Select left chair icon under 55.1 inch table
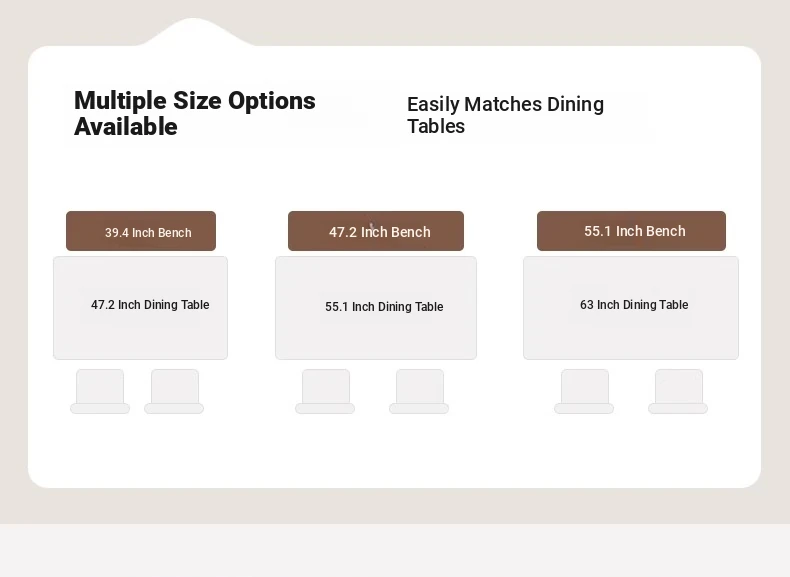The image size is (790, 577). pos(325,392)
